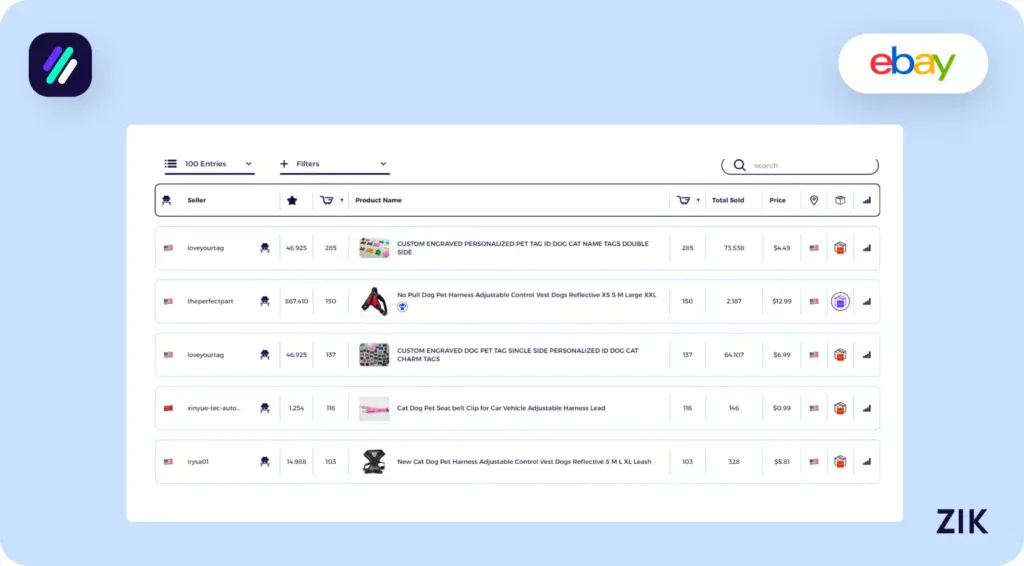The height and width of the screenshot is (566, 1024).
Task: Click the cart icon before Total Sold header
Action: 683,200
